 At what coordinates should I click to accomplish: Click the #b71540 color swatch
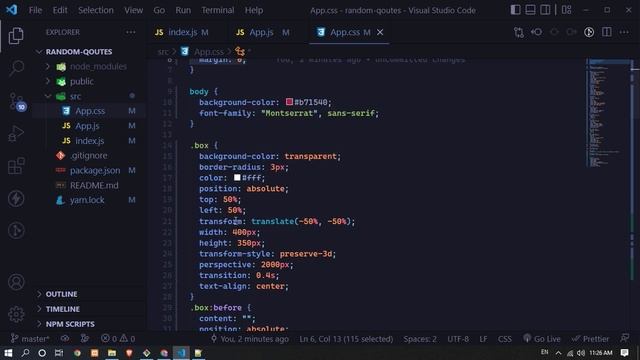point(289,102)
